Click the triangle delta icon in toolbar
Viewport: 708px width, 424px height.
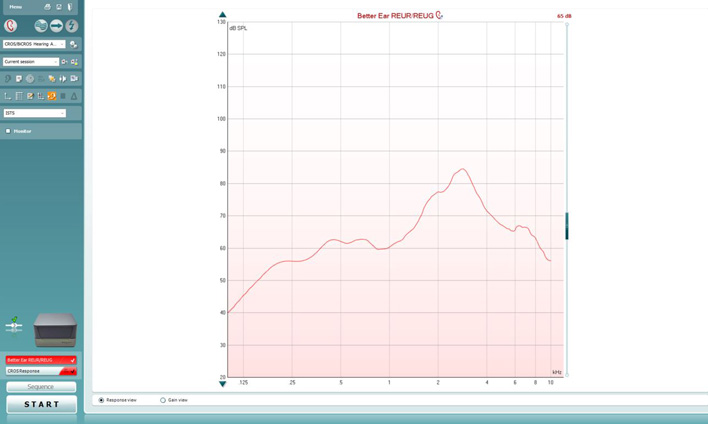[x=74, y=96]
